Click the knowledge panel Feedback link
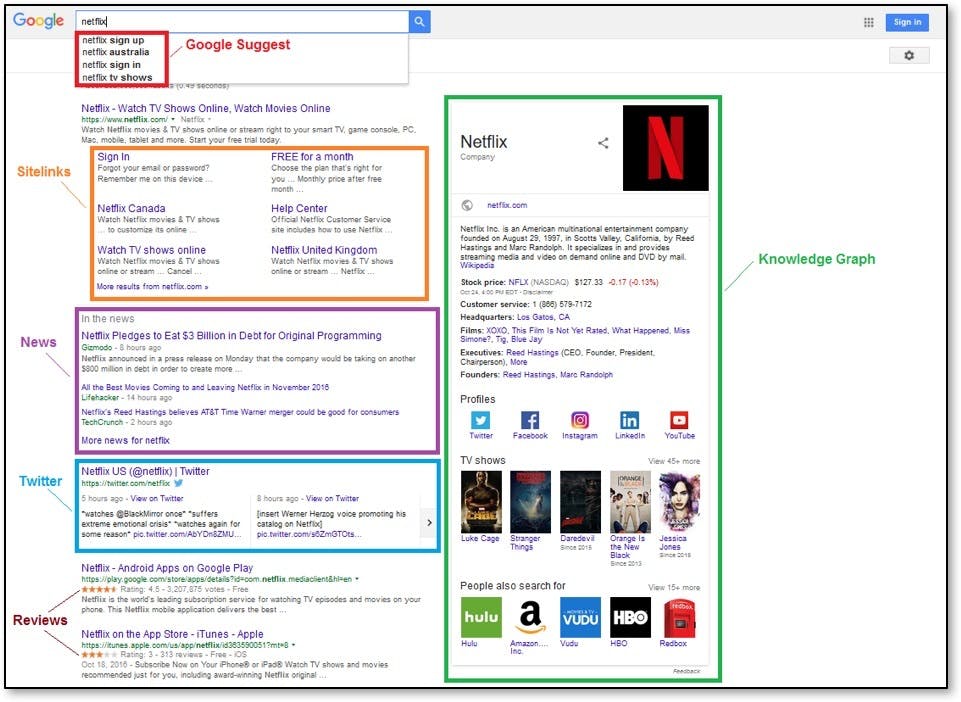 point(686,671)
